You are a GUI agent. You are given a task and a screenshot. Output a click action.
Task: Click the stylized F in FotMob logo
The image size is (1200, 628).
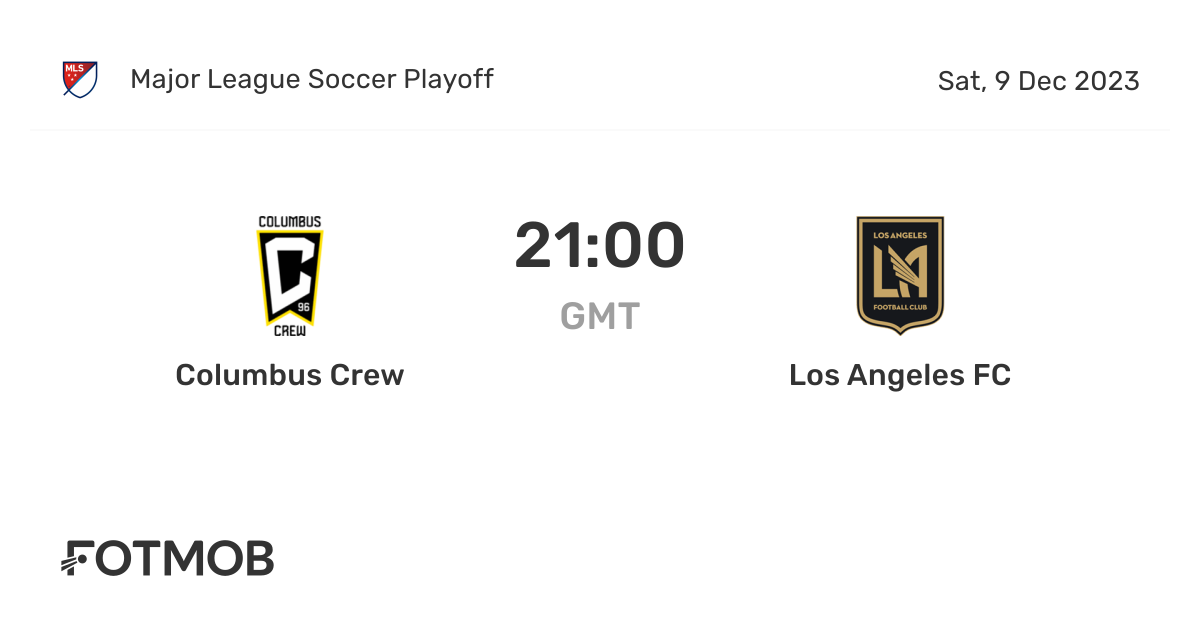(80, 559)
